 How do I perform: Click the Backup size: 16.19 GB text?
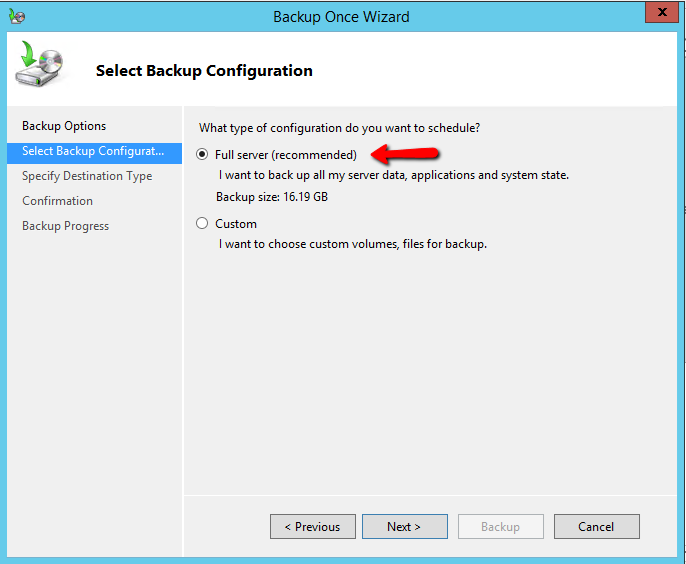[x=272, y=197]
